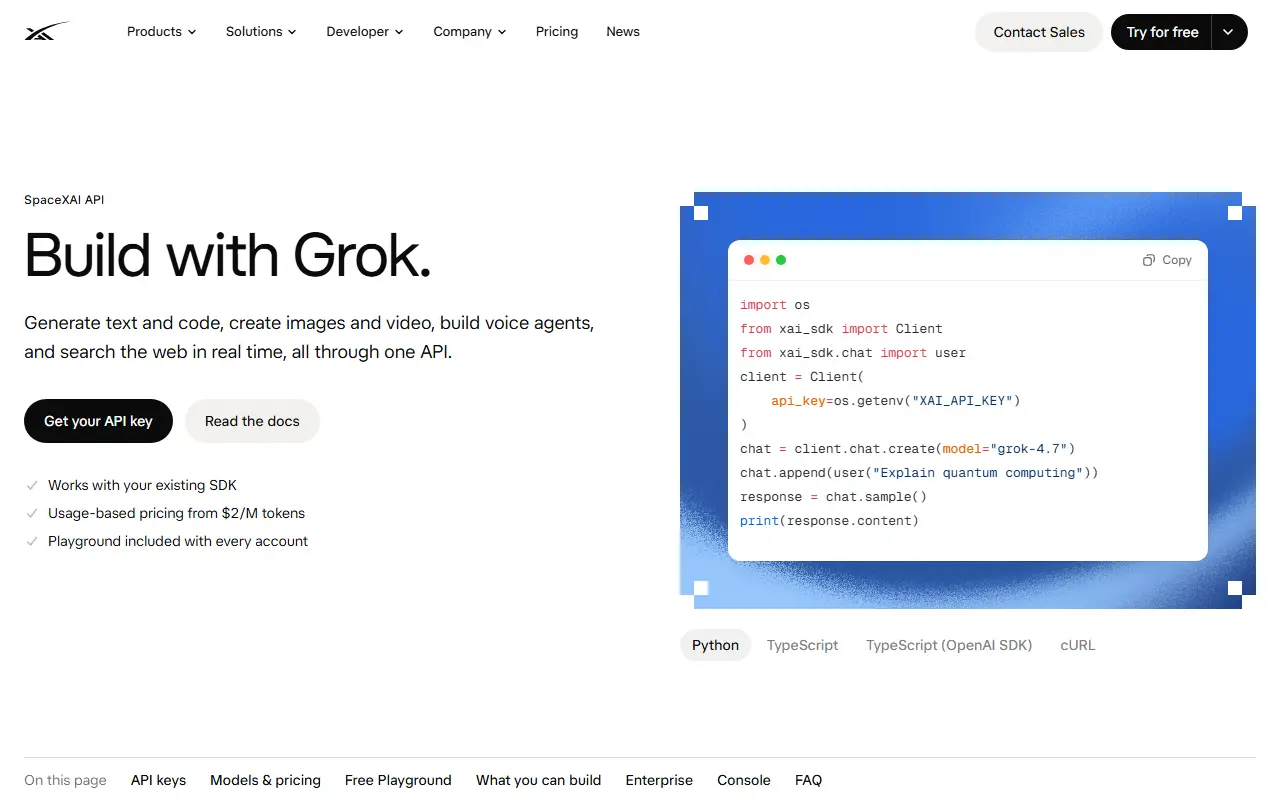This screenshot has width=1280, height=800.
Task: Open Read the docs button
Action: tap(252, 421)
